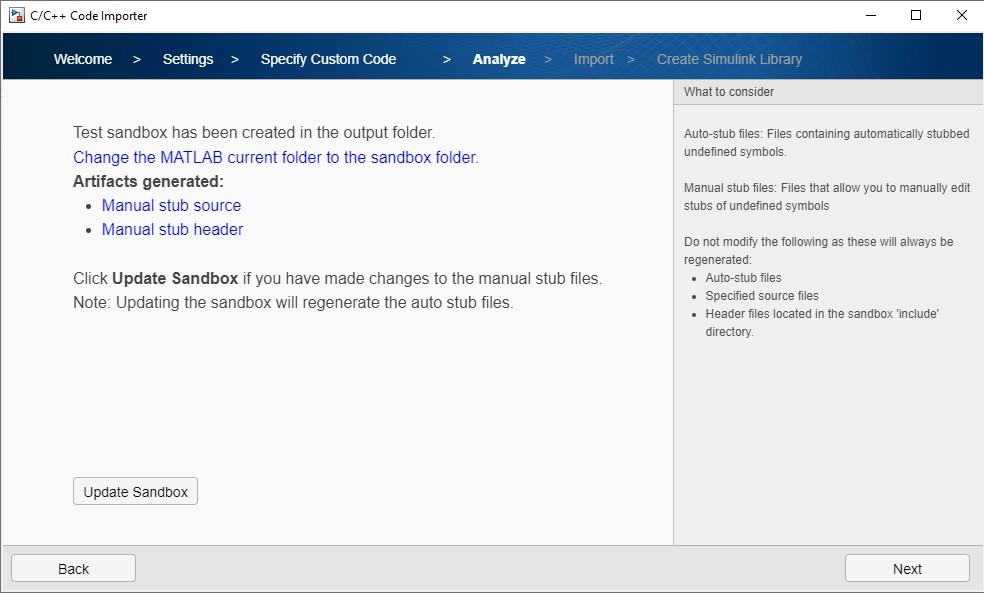Click the 'Artifacts generated:' heading
The height and width of the screenshot is (593, 984).
pyautogui.click(x=148, y=181)
